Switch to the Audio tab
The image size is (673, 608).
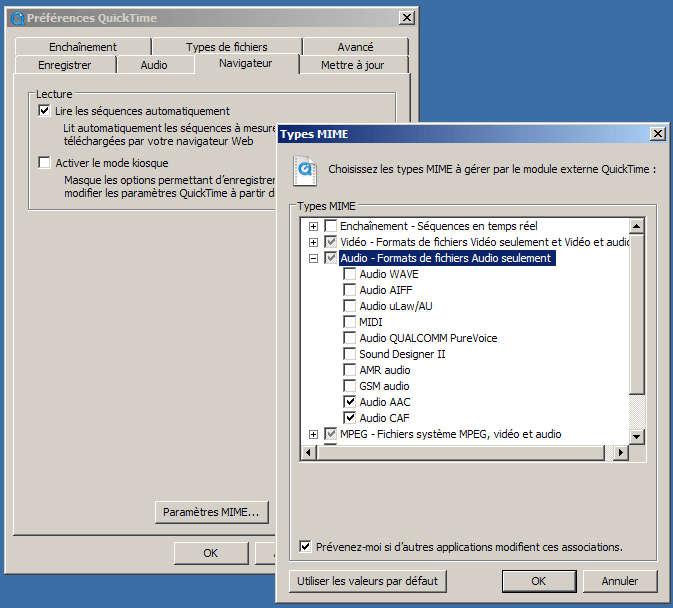click(x=154, y=65)
